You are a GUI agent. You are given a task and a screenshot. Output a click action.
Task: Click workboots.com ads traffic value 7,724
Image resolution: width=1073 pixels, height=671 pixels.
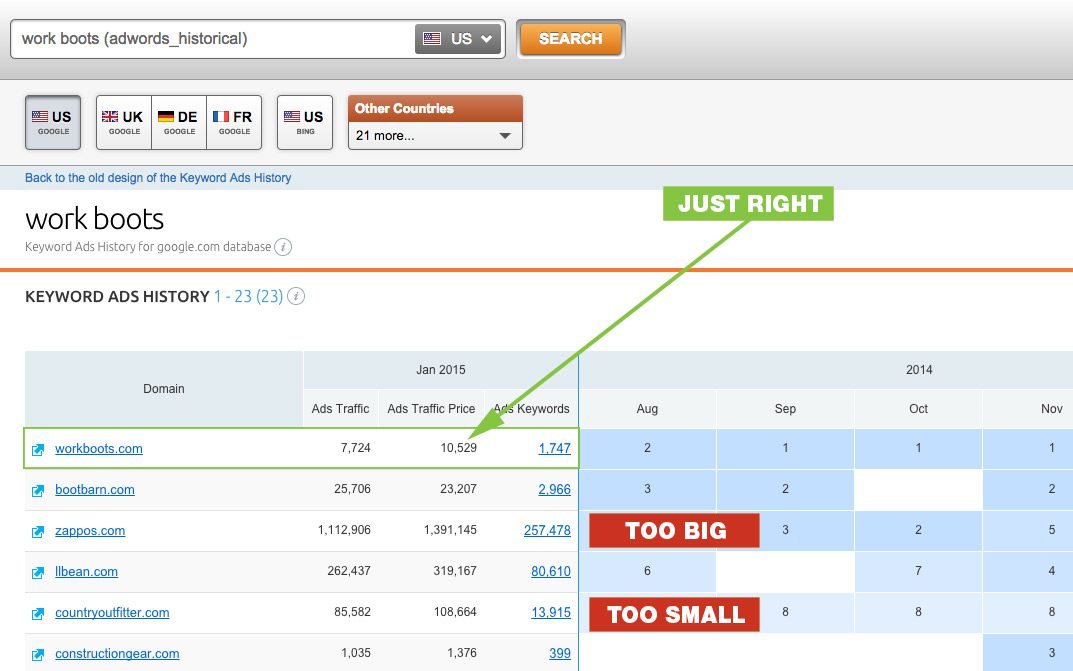356,449
